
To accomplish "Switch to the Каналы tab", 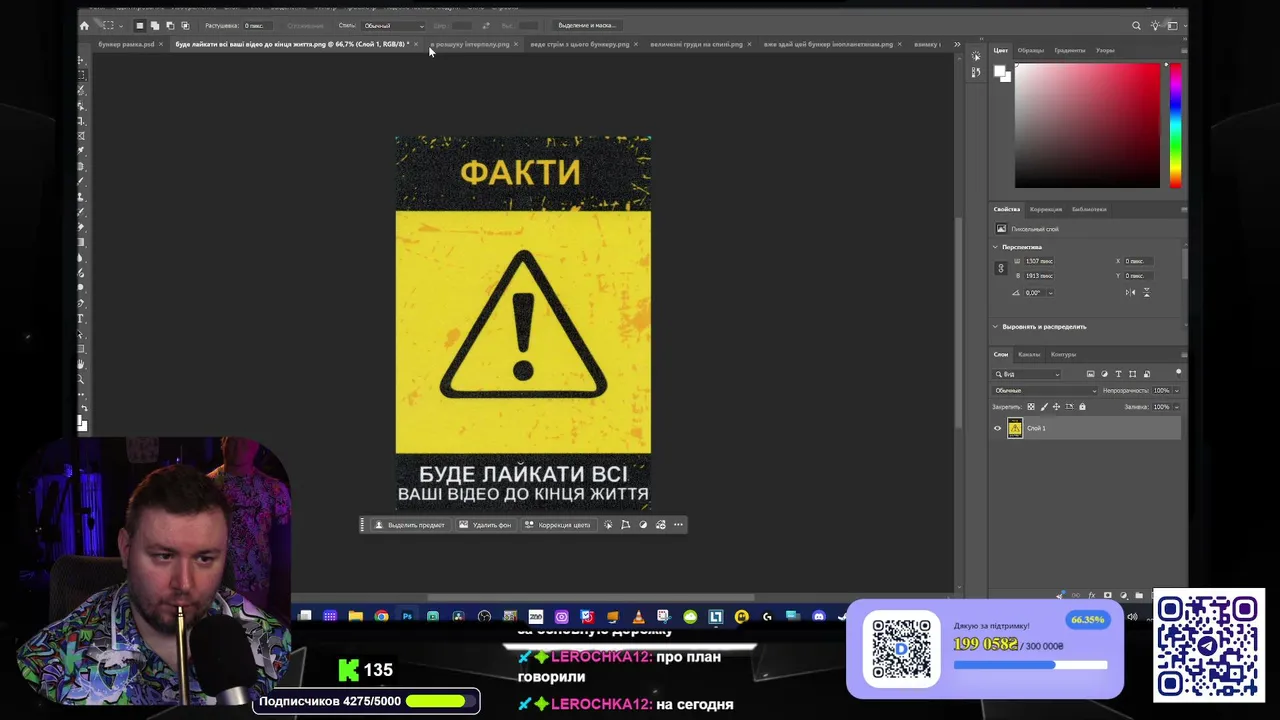I will tap(1029, 354).
